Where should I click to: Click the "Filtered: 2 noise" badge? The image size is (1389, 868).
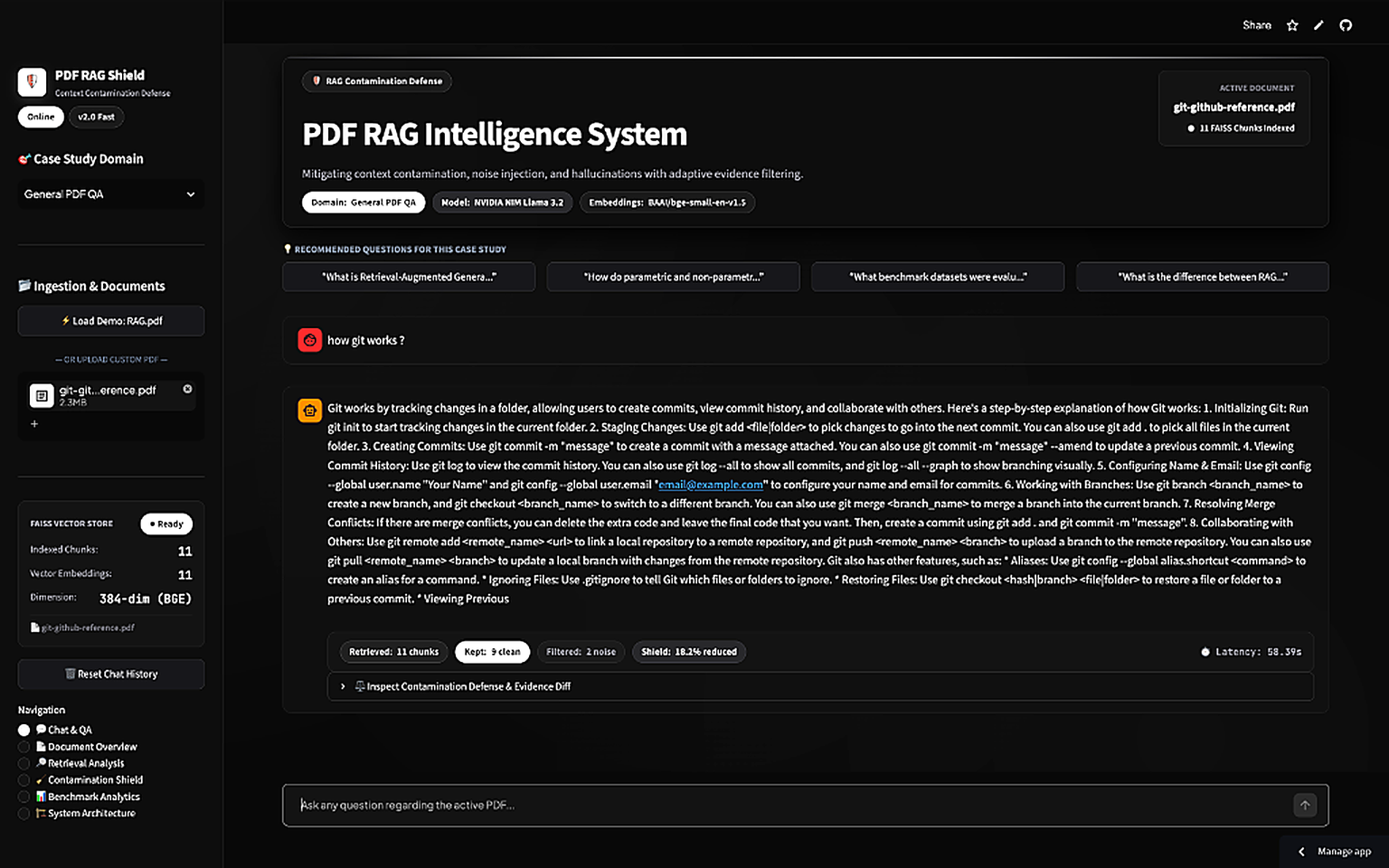click(x=581, y=652)
